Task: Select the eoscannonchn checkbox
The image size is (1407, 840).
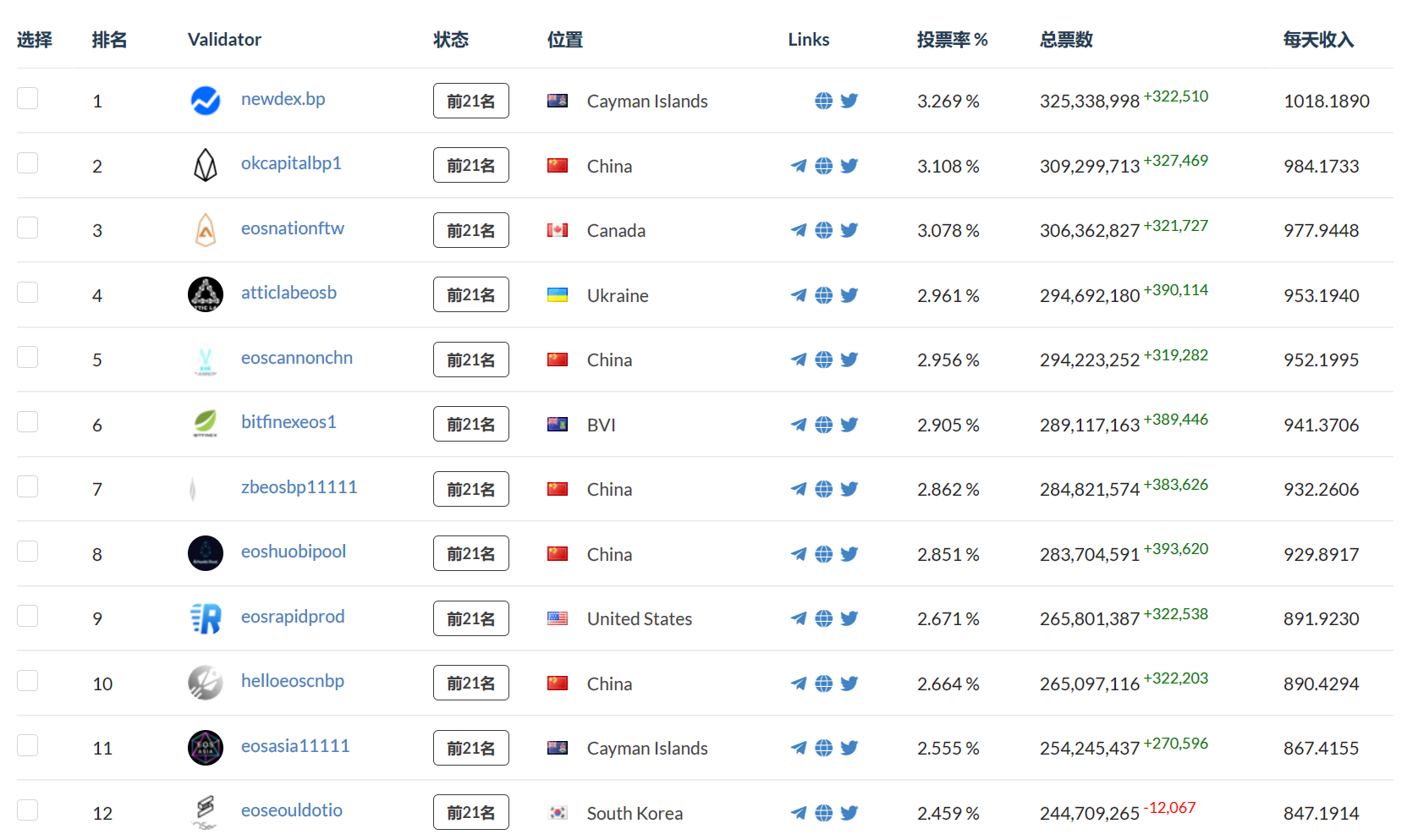Action: tap(28, 357)
